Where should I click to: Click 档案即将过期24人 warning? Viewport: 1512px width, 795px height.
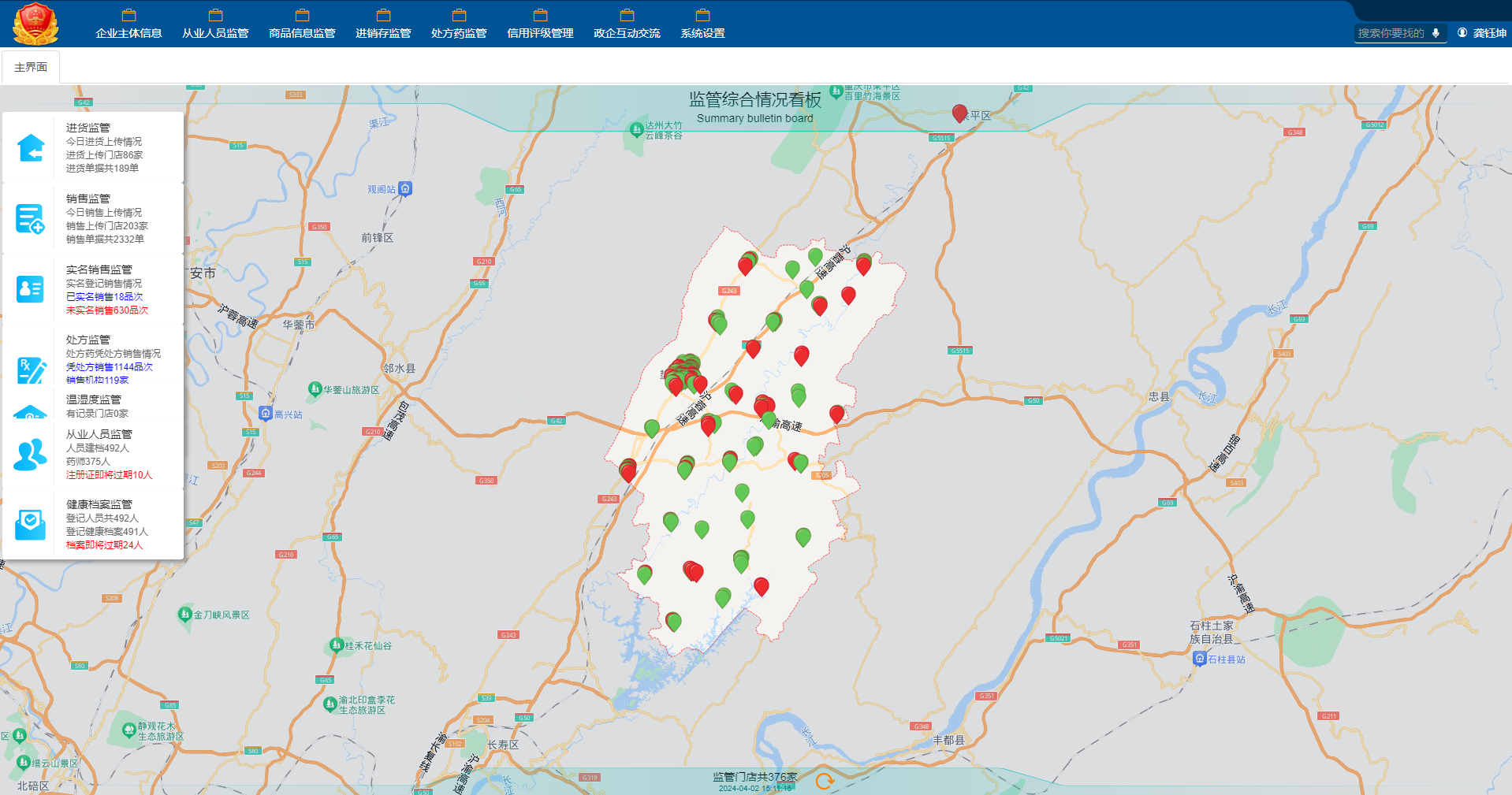pyautogui.click(x=105, y=545)
